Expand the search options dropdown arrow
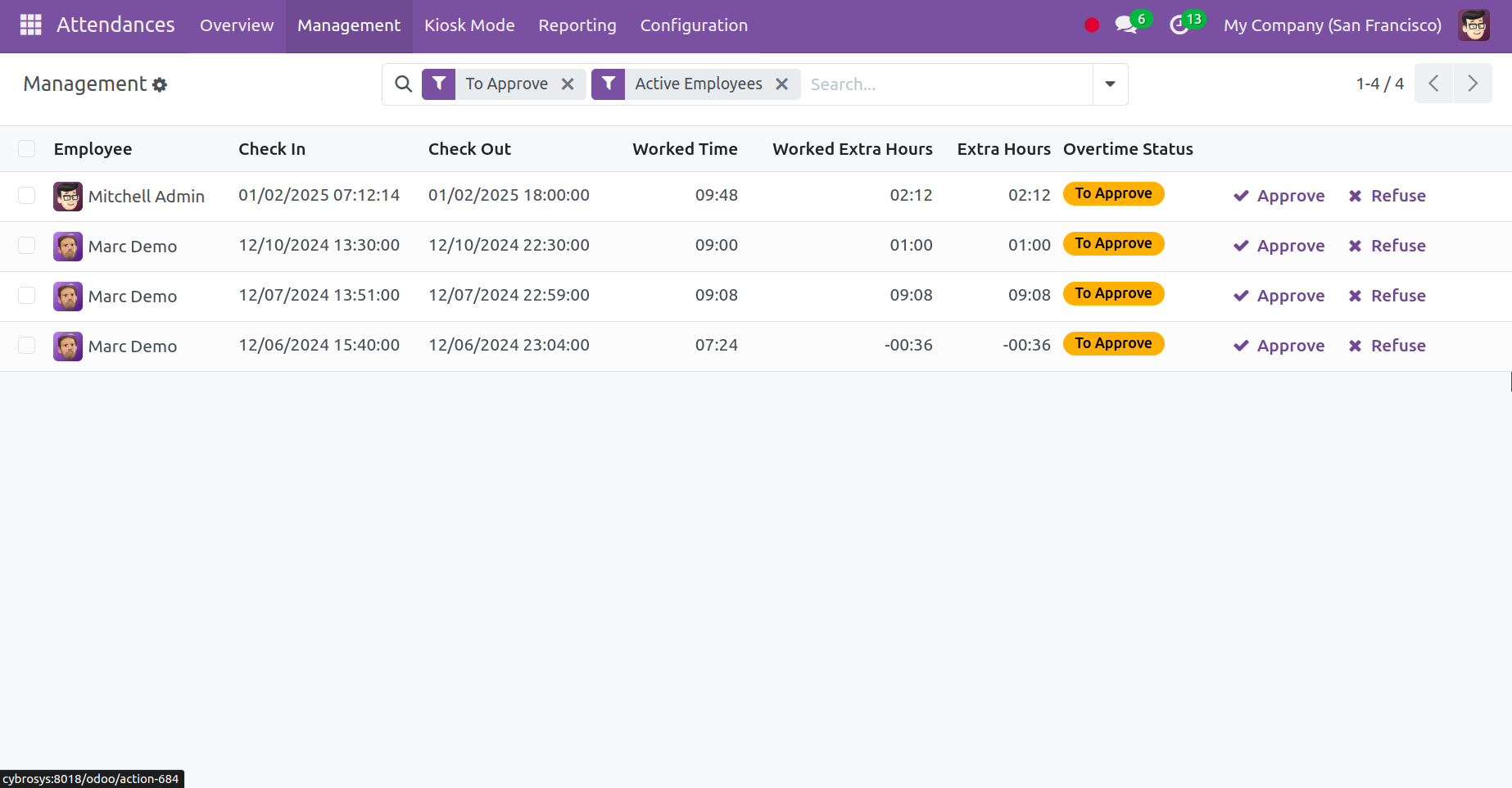Screen dimensions: 1512x788 click(x=1110, y=84)
